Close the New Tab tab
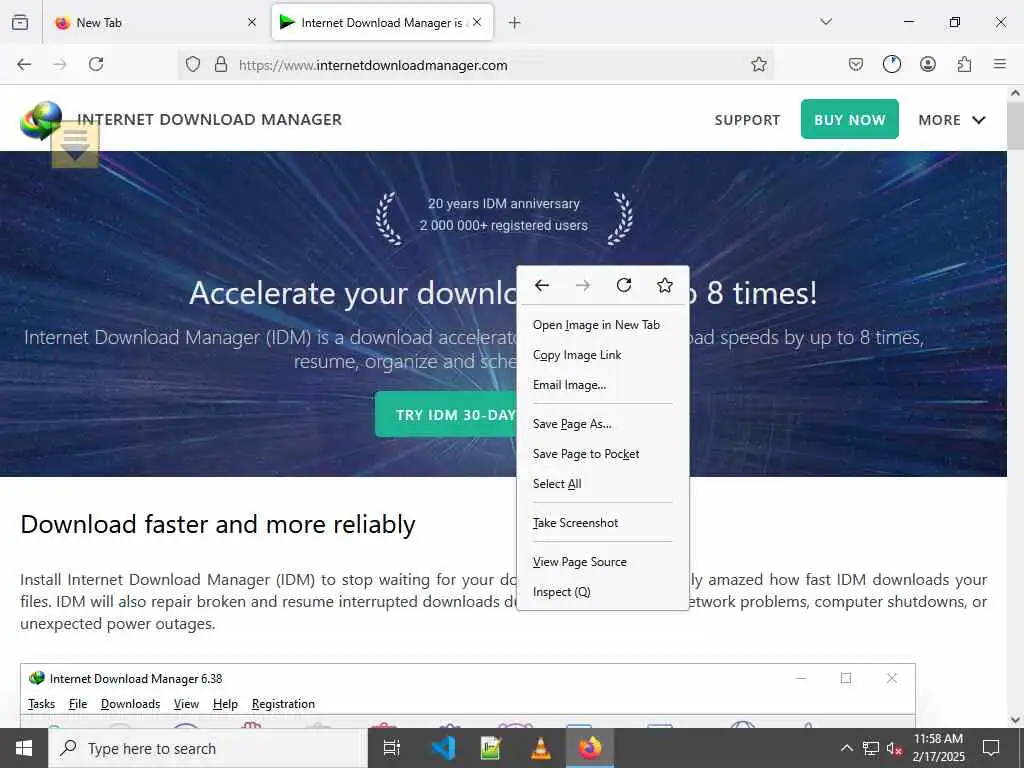Screen dimensions: 1024x768 click(252, 22)
